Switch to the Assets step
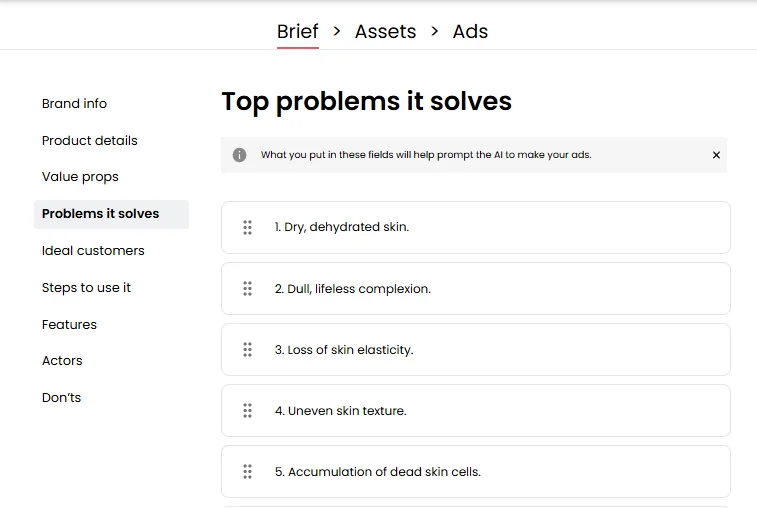 pos(385,31)
